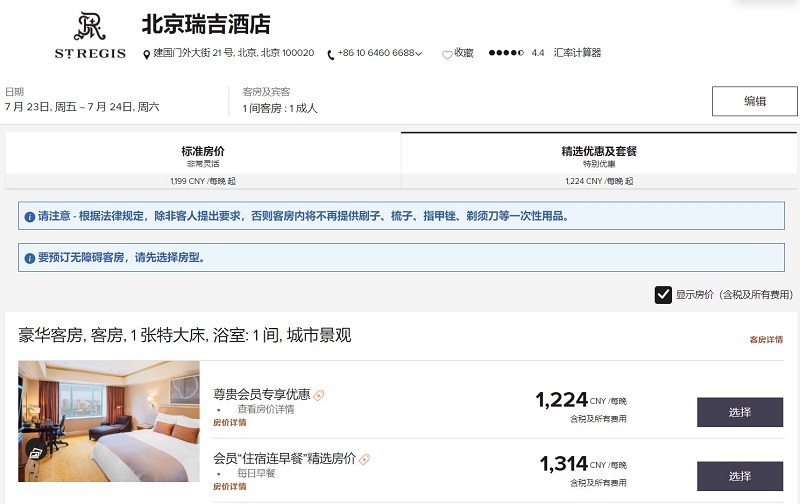800x504 pixels.
Task: Click the heart icon to favorite hotel
Action: point(447,55)
